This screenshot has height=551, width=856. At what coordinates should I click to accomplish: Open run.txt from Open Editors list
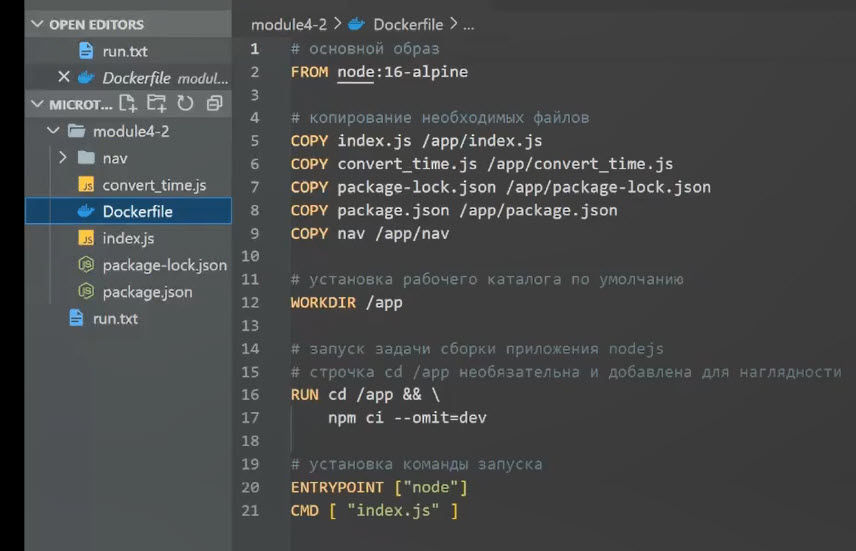tap(125, 51)
